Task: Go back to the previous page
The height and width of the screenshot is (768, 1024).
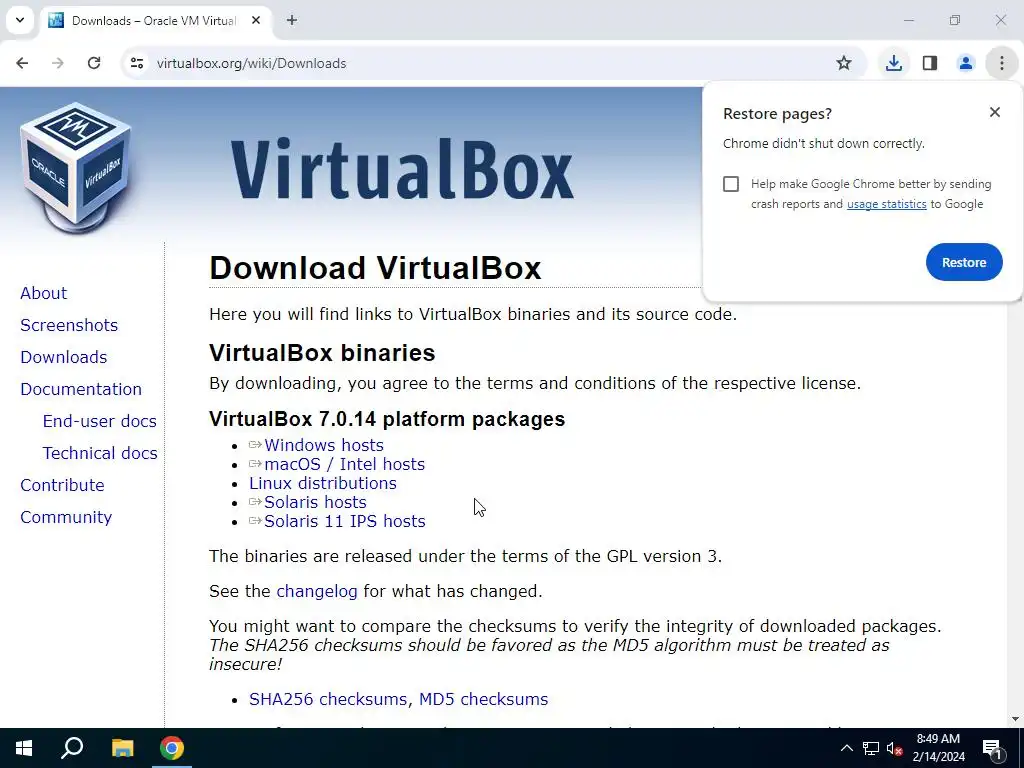Action: (22, 63)
